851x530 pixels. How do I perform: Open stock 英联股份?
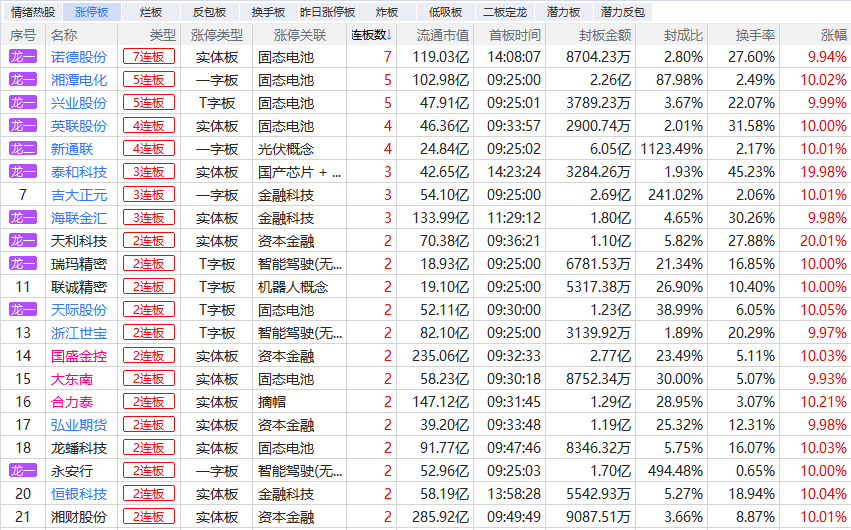tap(79, 126)
